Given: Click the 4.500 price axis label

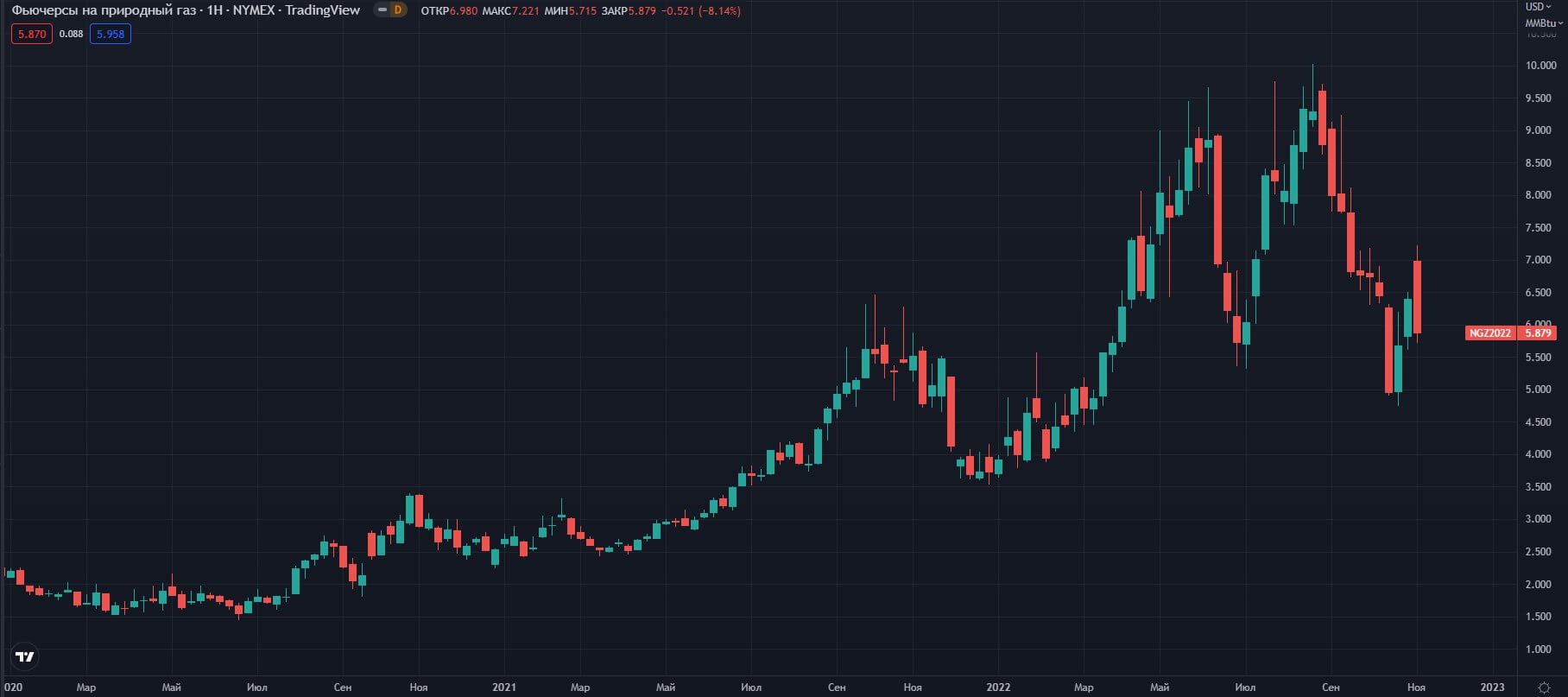Looking at the screenshot, I should pos(1539,422).
